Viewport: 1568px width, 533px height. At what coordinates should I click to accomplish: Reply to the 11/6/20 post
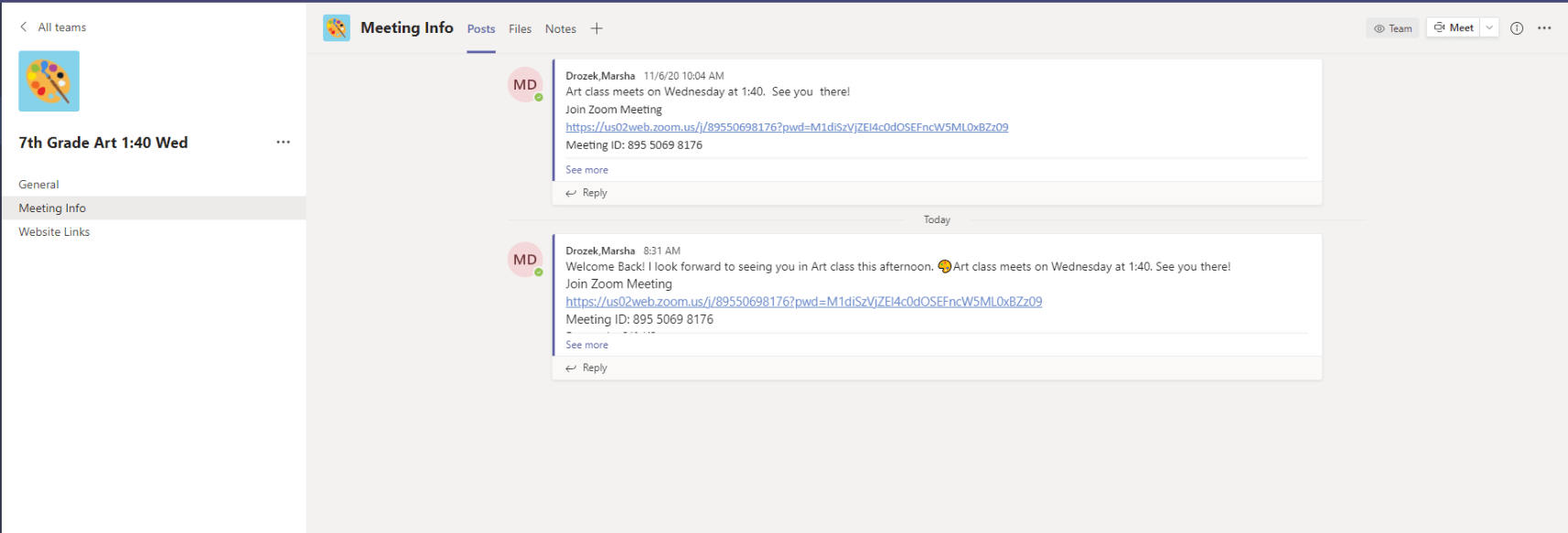click(x=586, y=193)
